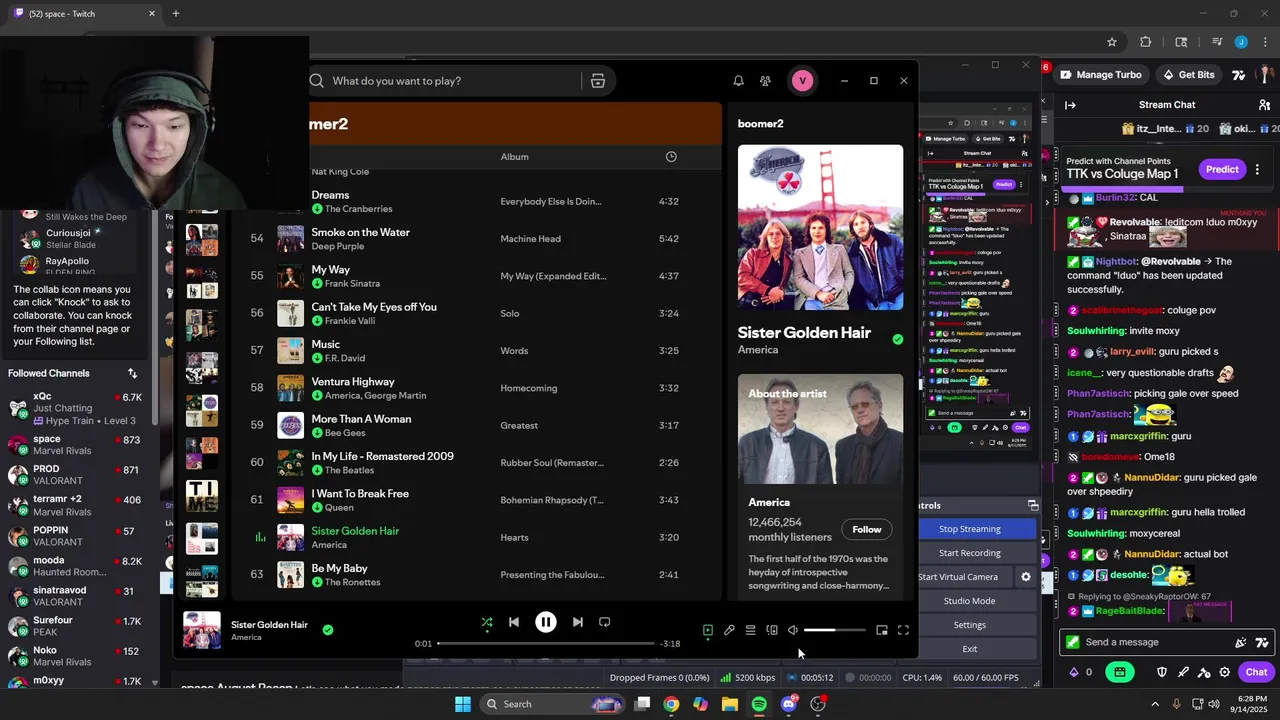Toggle shuffle in Spotify player
This screenshot has width=1280, height=720.
click(487, 622)
